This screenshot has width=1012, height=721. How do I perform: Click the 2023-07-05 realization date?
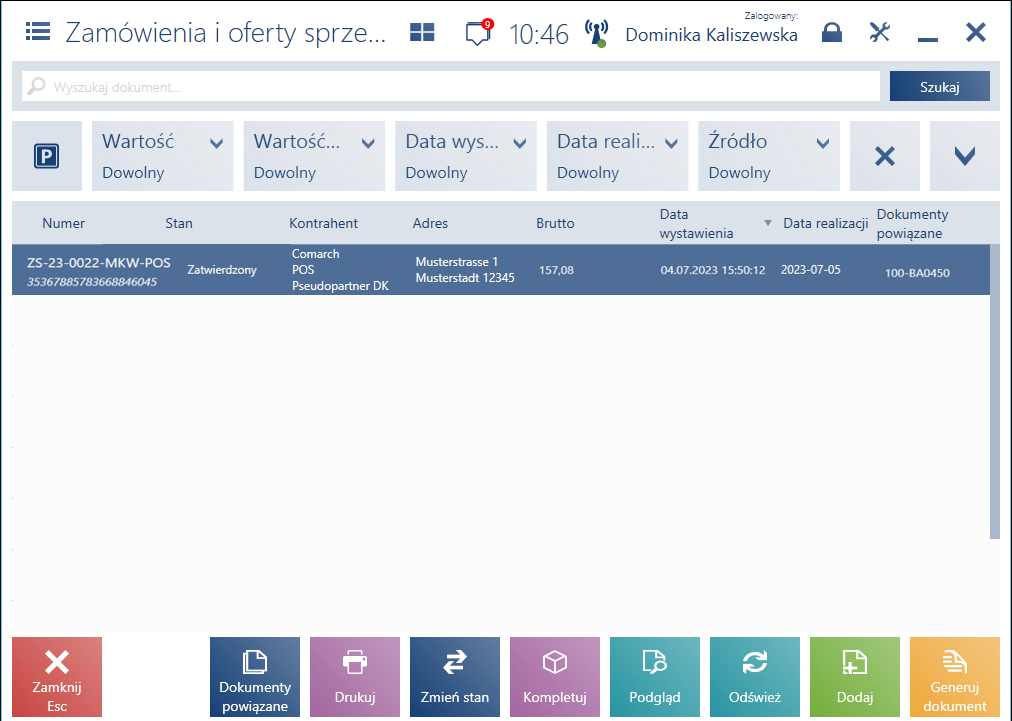point(811,270)
